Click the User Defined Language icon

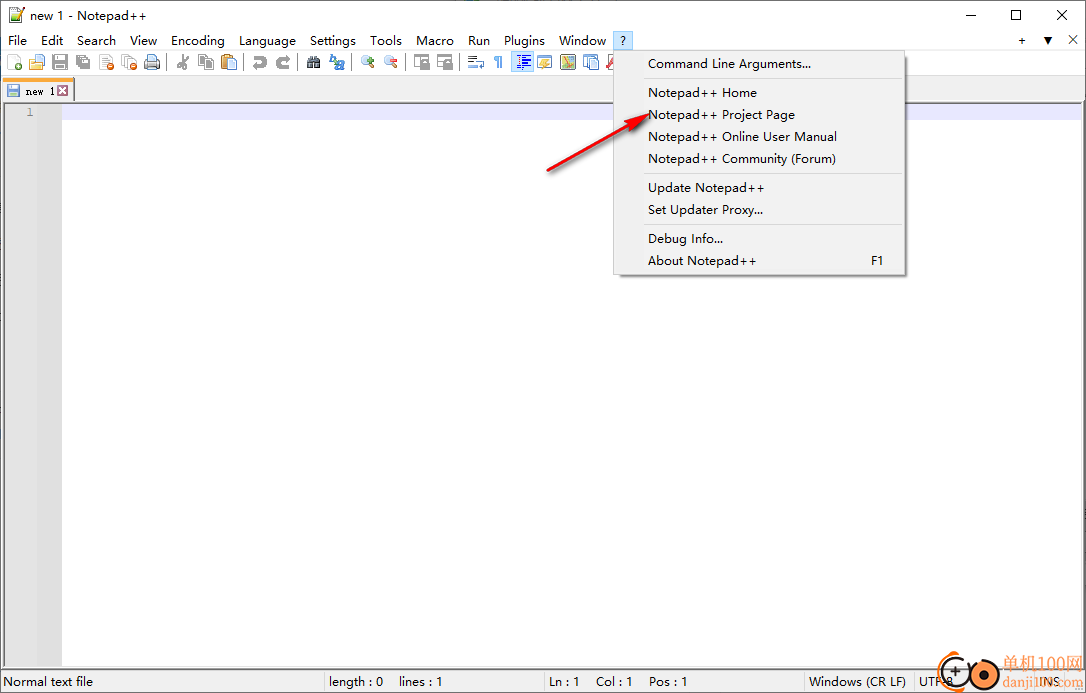coord(545,62)
